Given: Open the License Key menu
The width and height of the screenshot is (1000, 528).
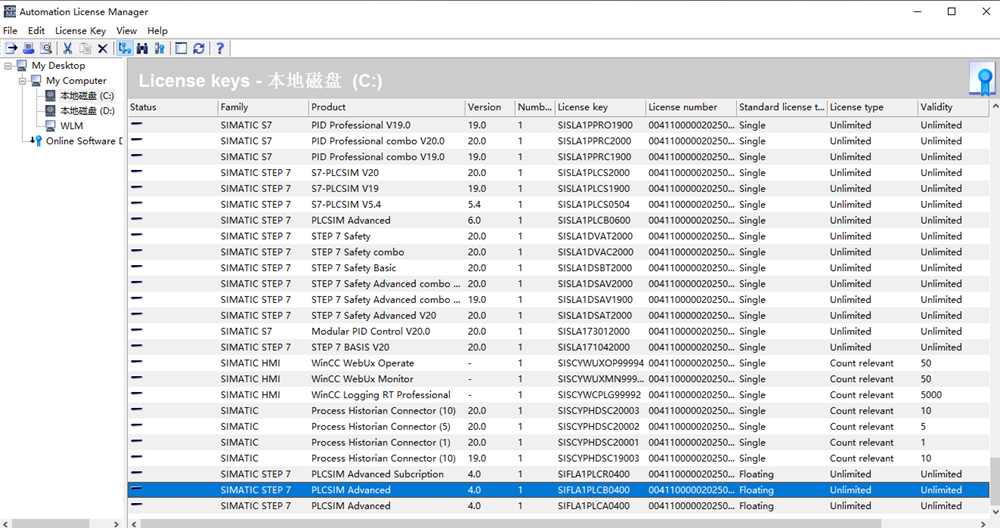Looking at the screenshot, I should [x=80, y=31].
